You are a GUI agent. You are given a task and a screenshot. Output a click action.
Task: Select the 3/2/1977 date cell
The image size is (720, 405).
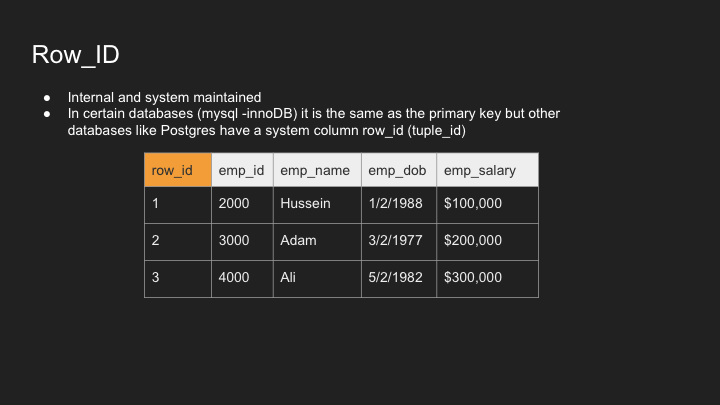pos(399,242)
